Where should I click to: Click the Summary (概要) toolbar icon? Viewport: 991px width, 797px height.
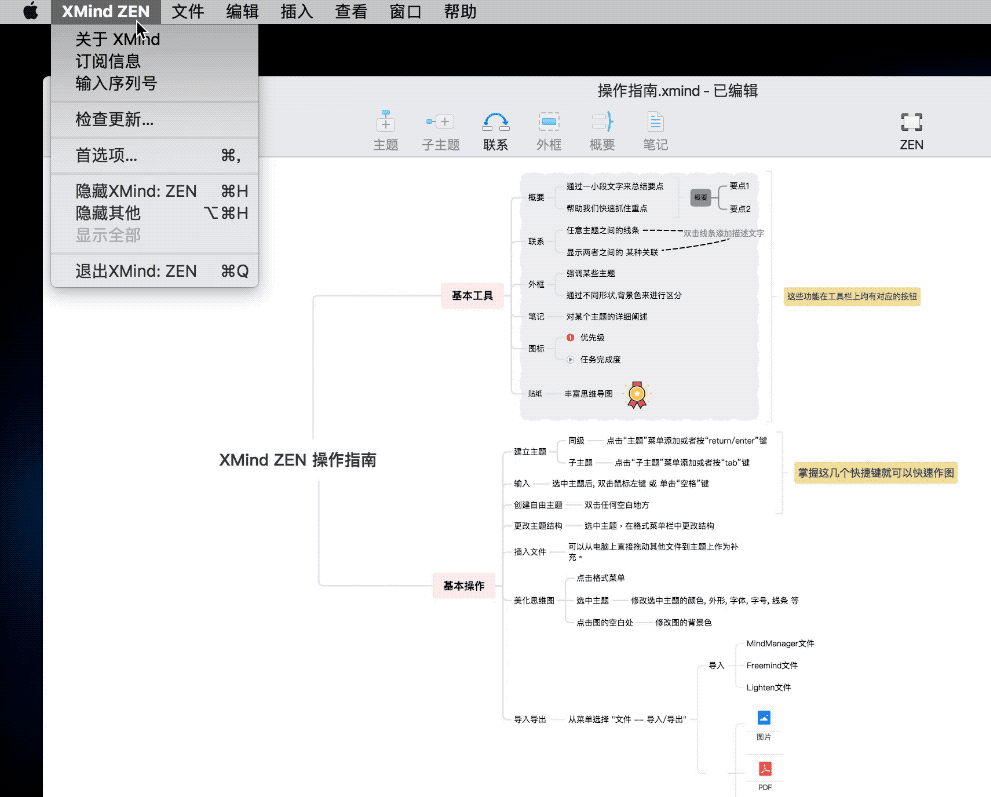(x=602, y=130)
